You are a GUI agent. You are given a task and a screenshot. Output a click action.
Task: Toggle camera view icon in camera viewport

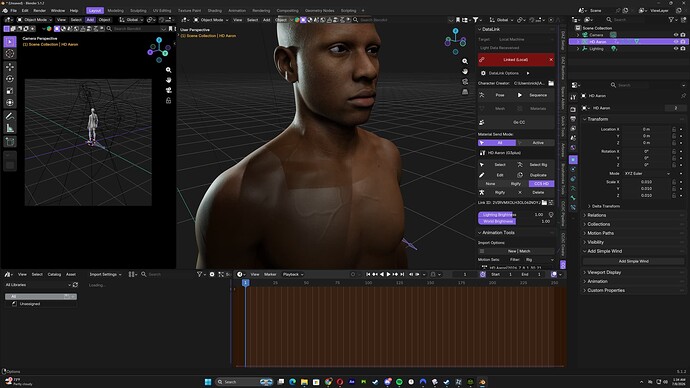point(169,90)
